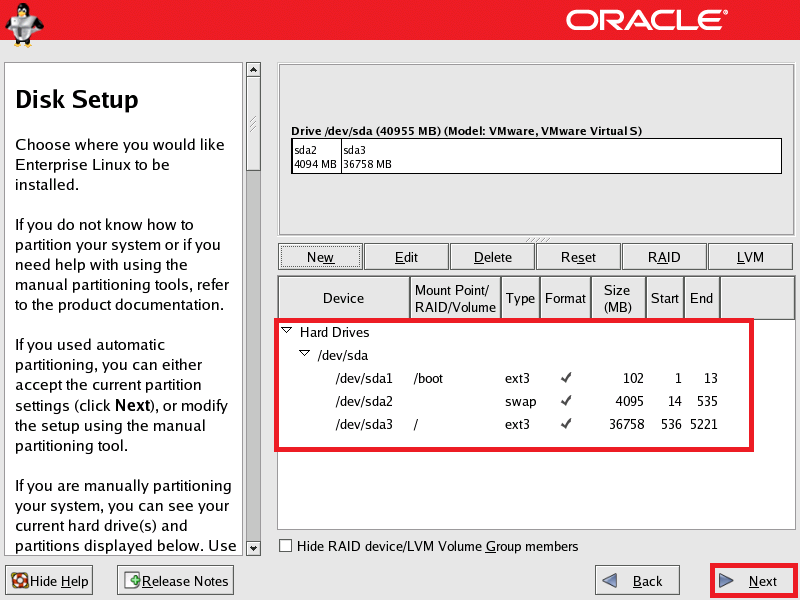
Task: Go Back to previous step
Action: [637, 581]
